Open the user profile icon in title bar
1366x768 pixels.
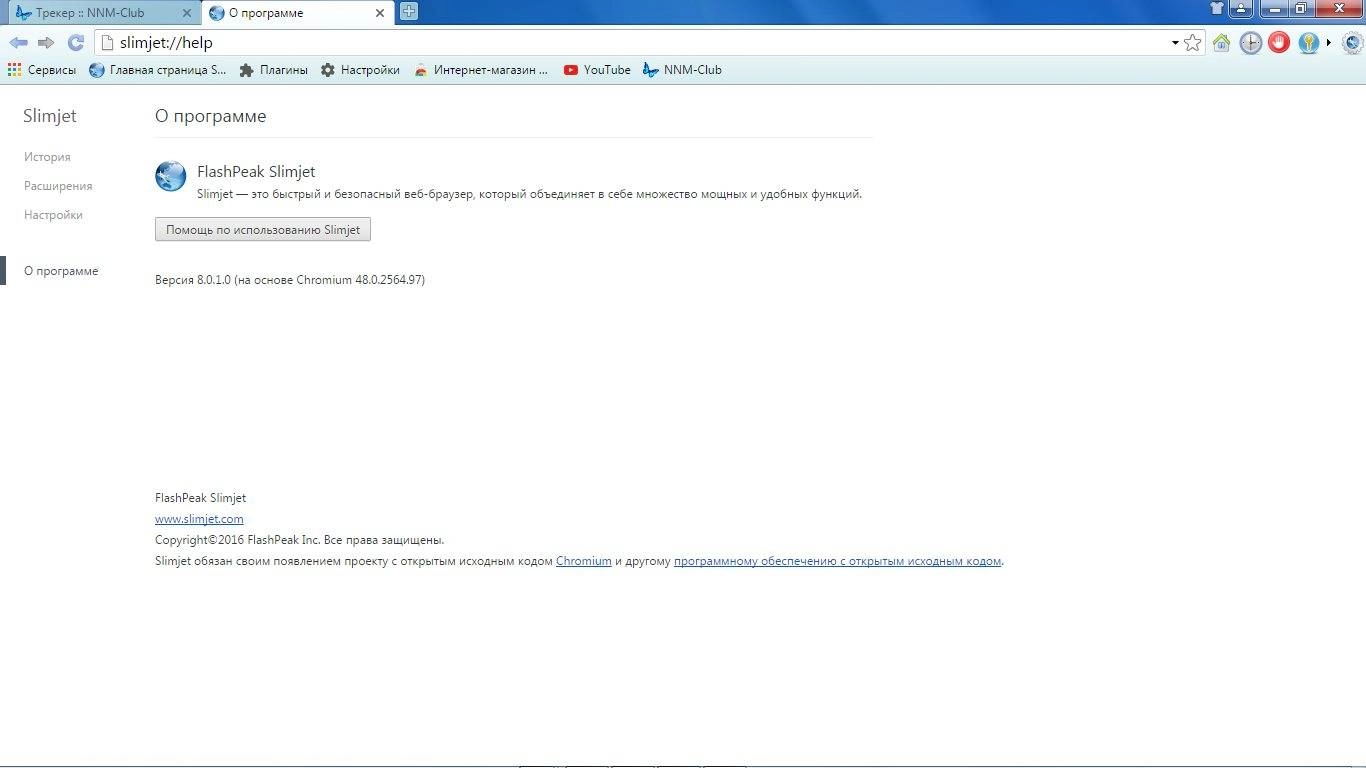click(x=1241, y=8)
